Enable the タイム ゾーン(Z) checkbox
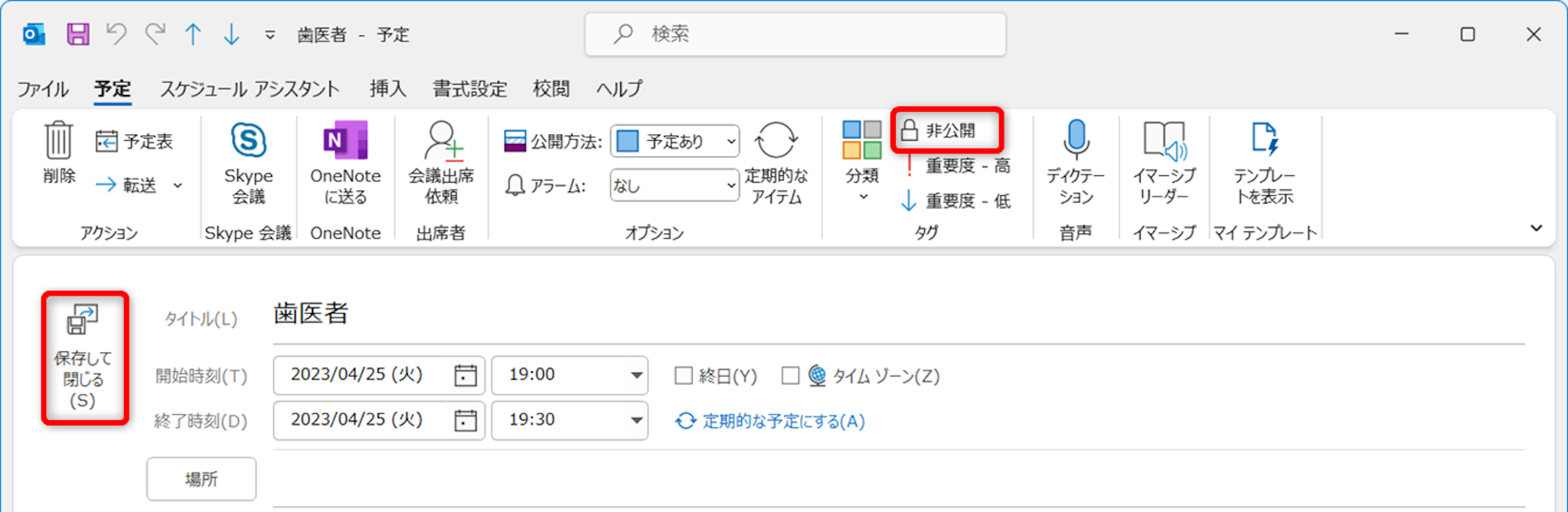 coord(790,376)
